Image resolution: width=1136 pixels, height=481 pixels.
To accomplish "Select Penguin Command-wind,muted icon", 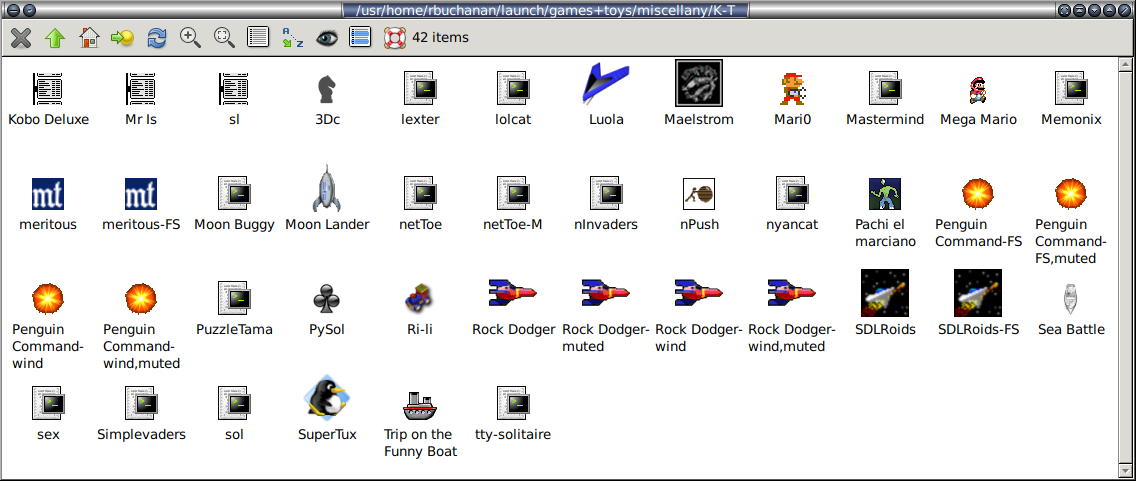I will click(141, 298).
